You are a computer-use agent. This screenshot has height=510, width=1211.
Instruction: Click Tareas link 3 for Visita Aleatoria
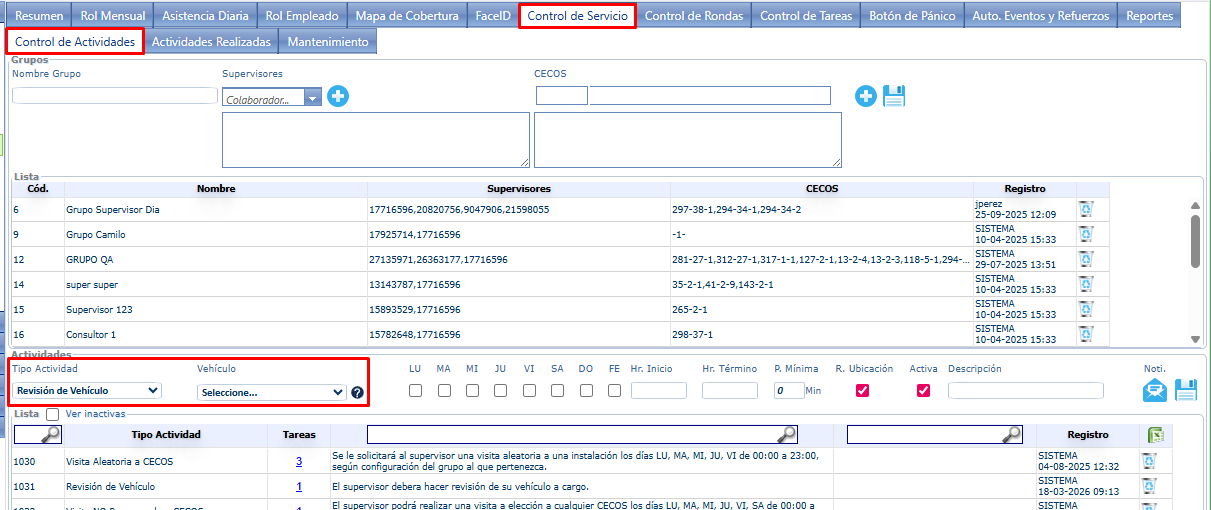[298, 461]
